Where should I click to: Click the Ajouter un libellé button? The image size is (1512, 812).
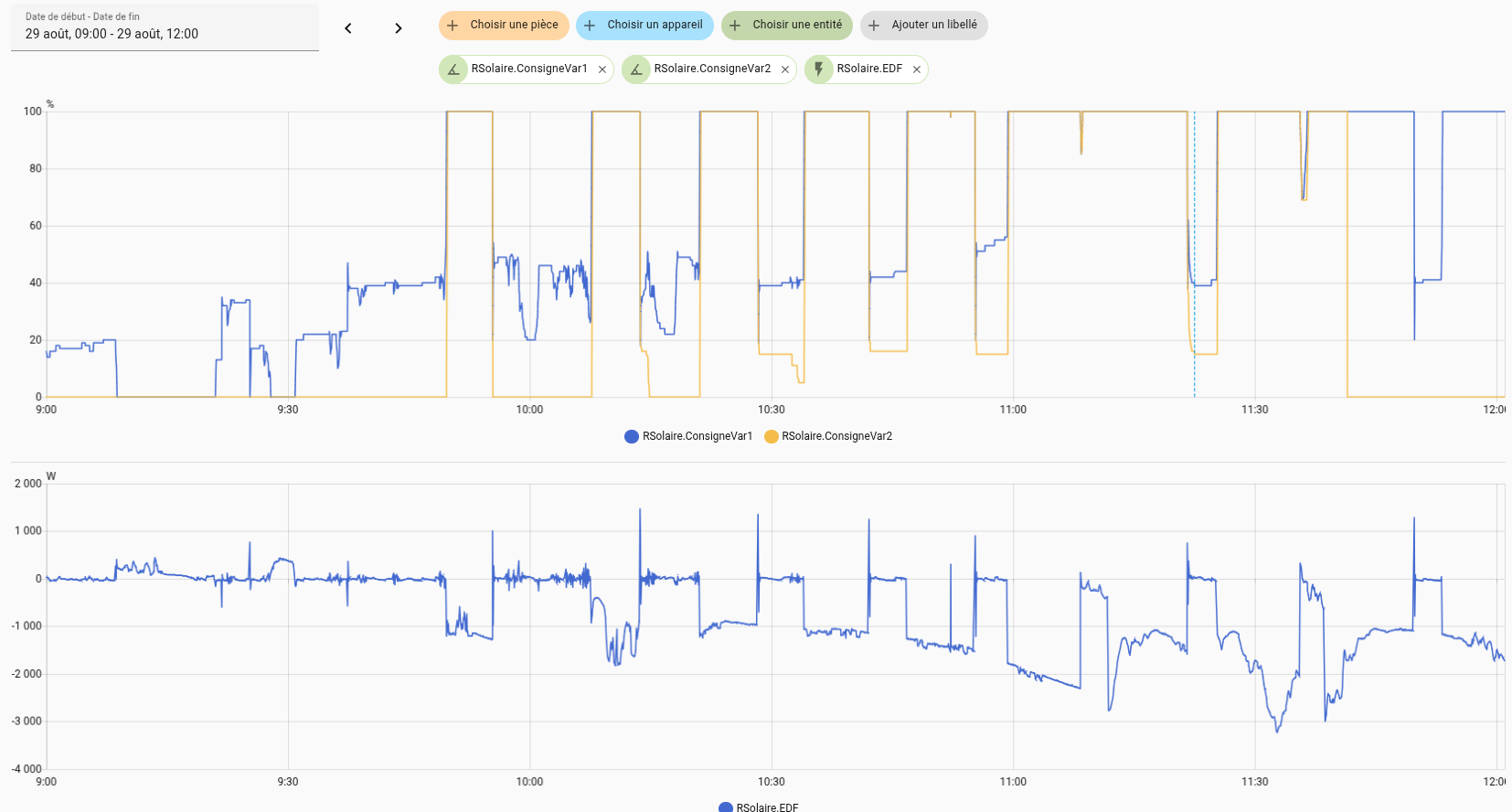tap(923, 26)
